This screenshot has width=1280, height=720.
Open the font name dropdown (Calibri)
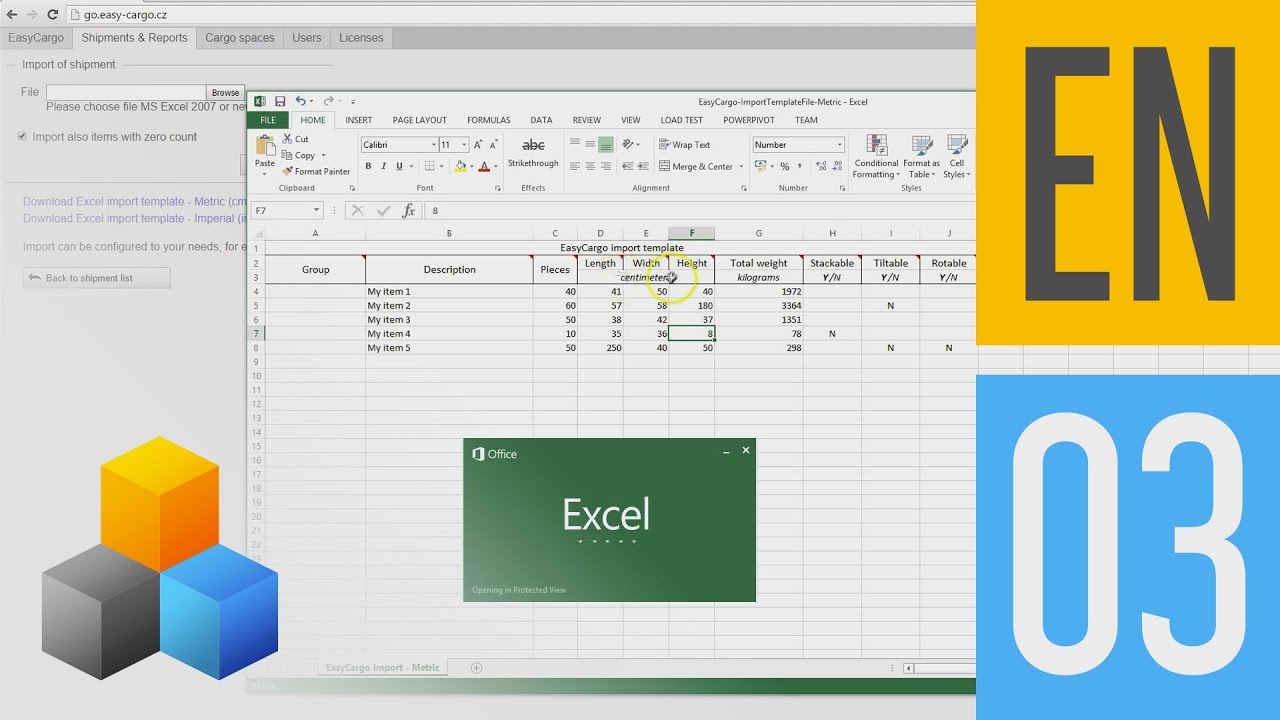434,145
